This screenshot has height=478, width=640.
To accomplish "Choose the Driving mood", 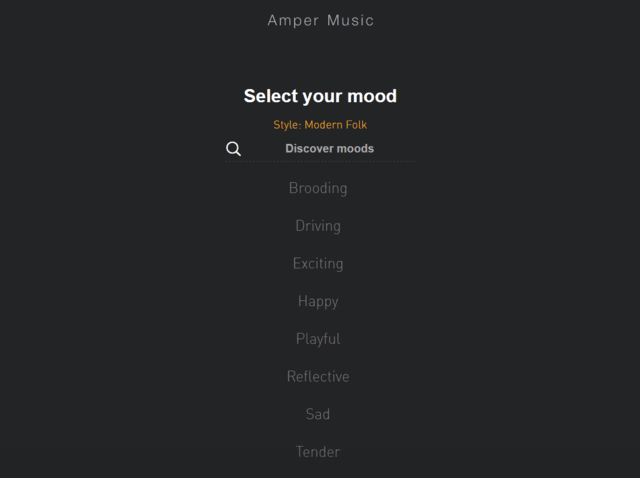I will coord(318,226).
